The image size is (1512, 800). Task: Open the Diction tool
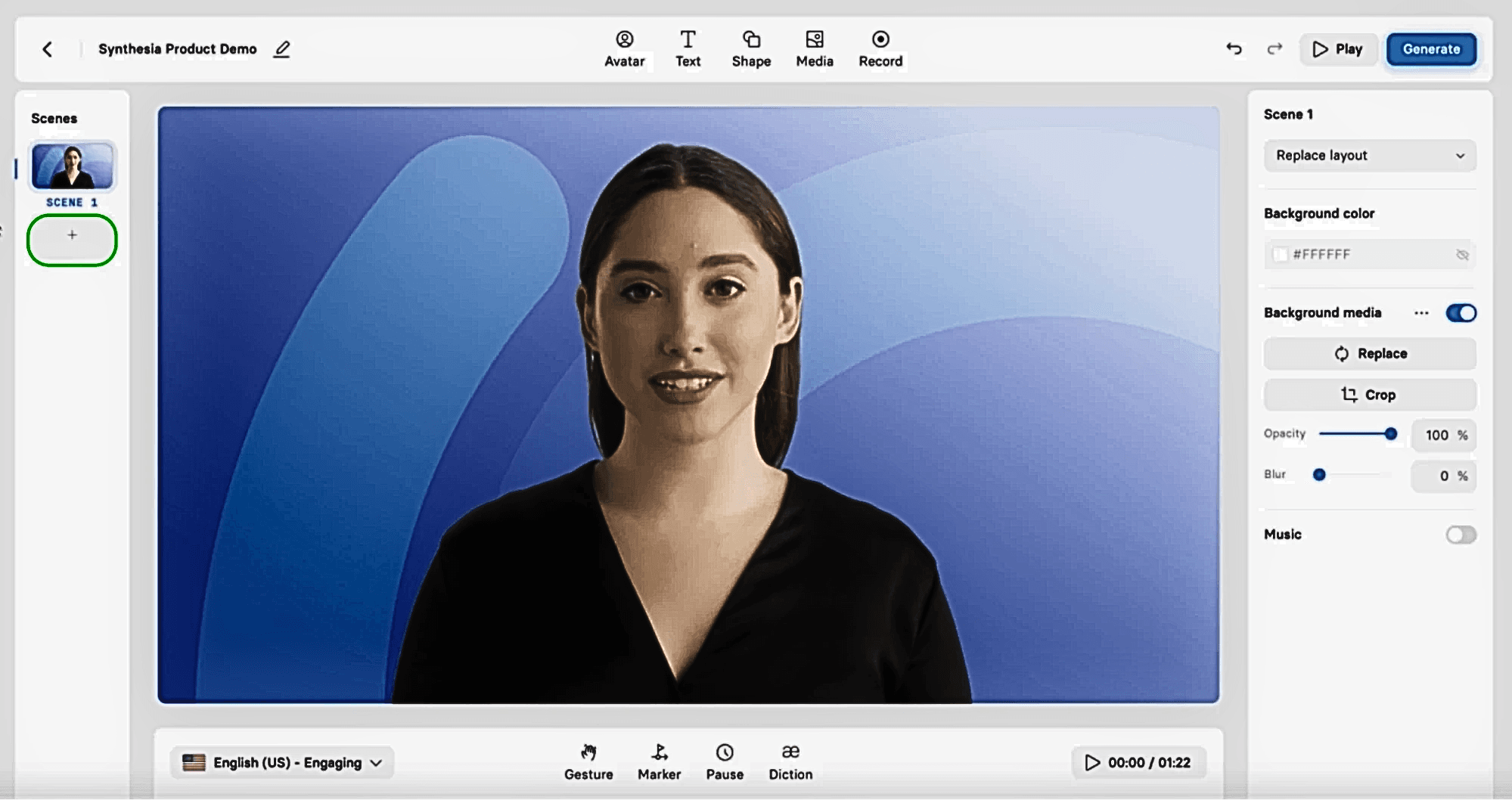790,762
